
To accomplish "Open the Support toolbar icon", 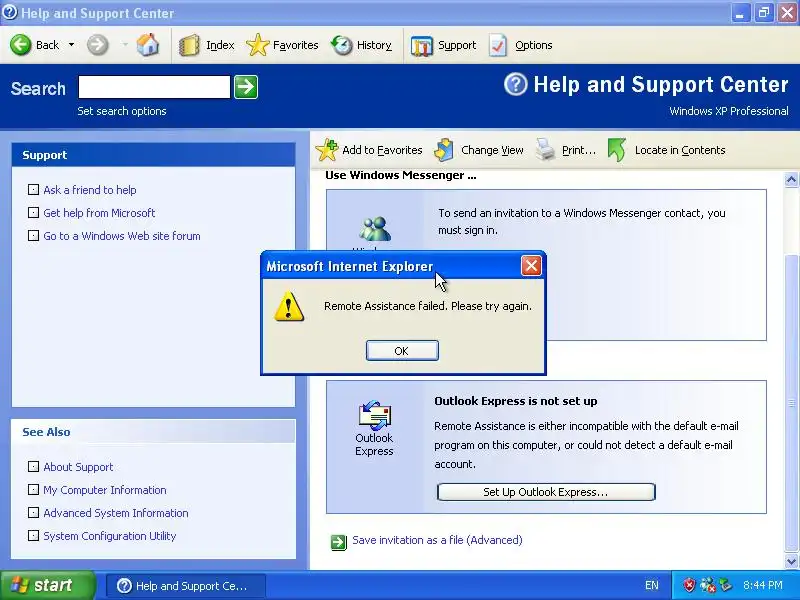I will point(421,46).
